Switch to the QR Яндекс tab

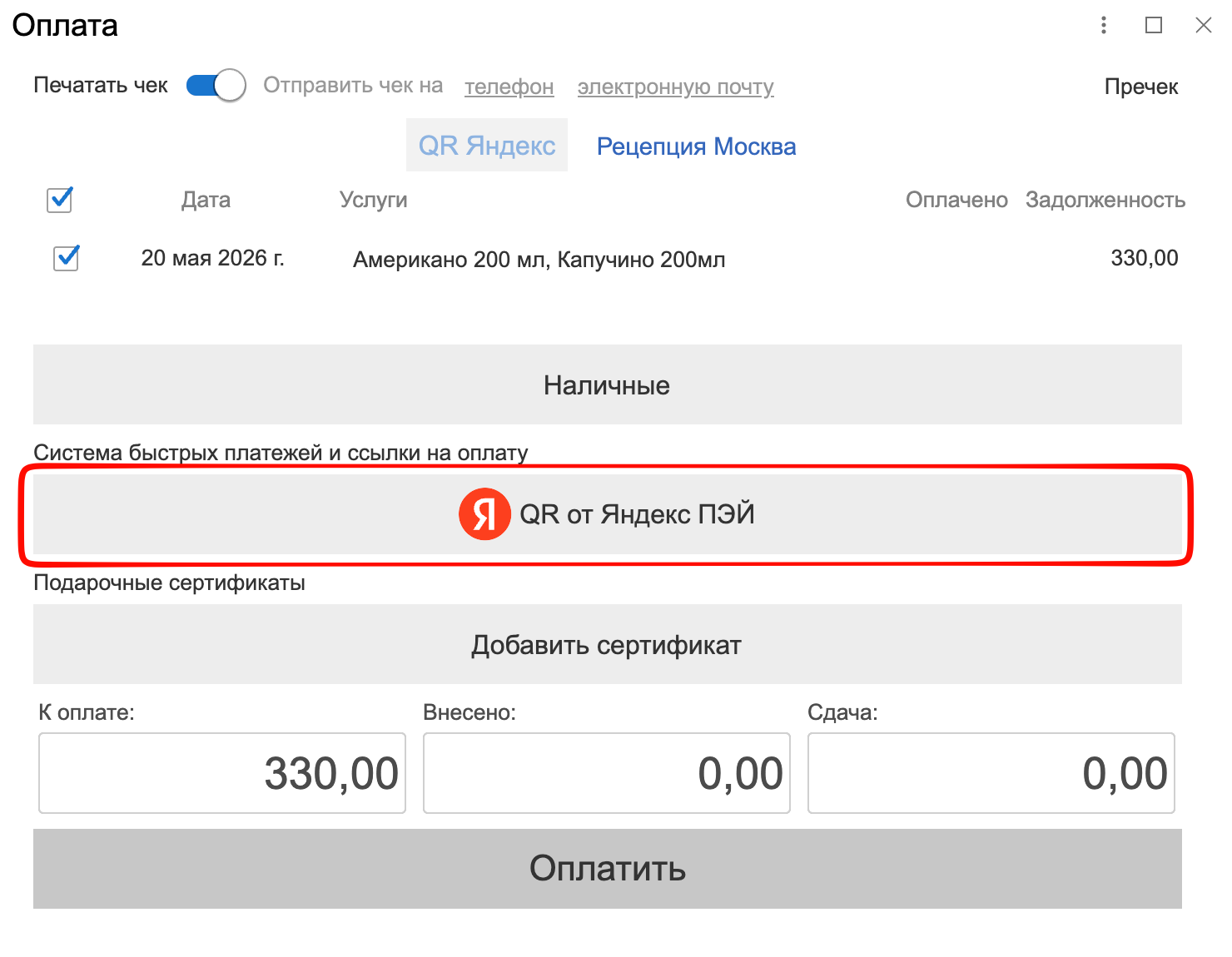(487, 145)
